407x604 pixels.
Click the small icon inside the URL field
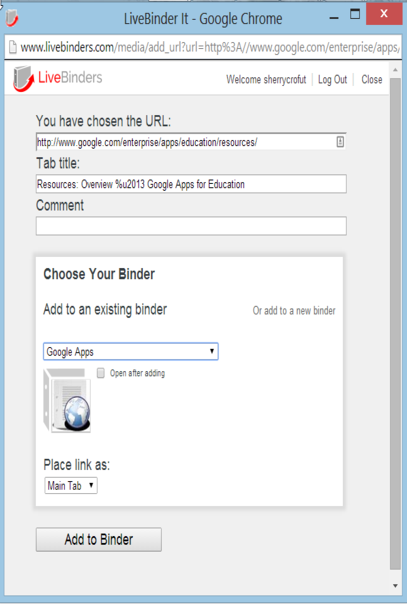pos(340,142)
